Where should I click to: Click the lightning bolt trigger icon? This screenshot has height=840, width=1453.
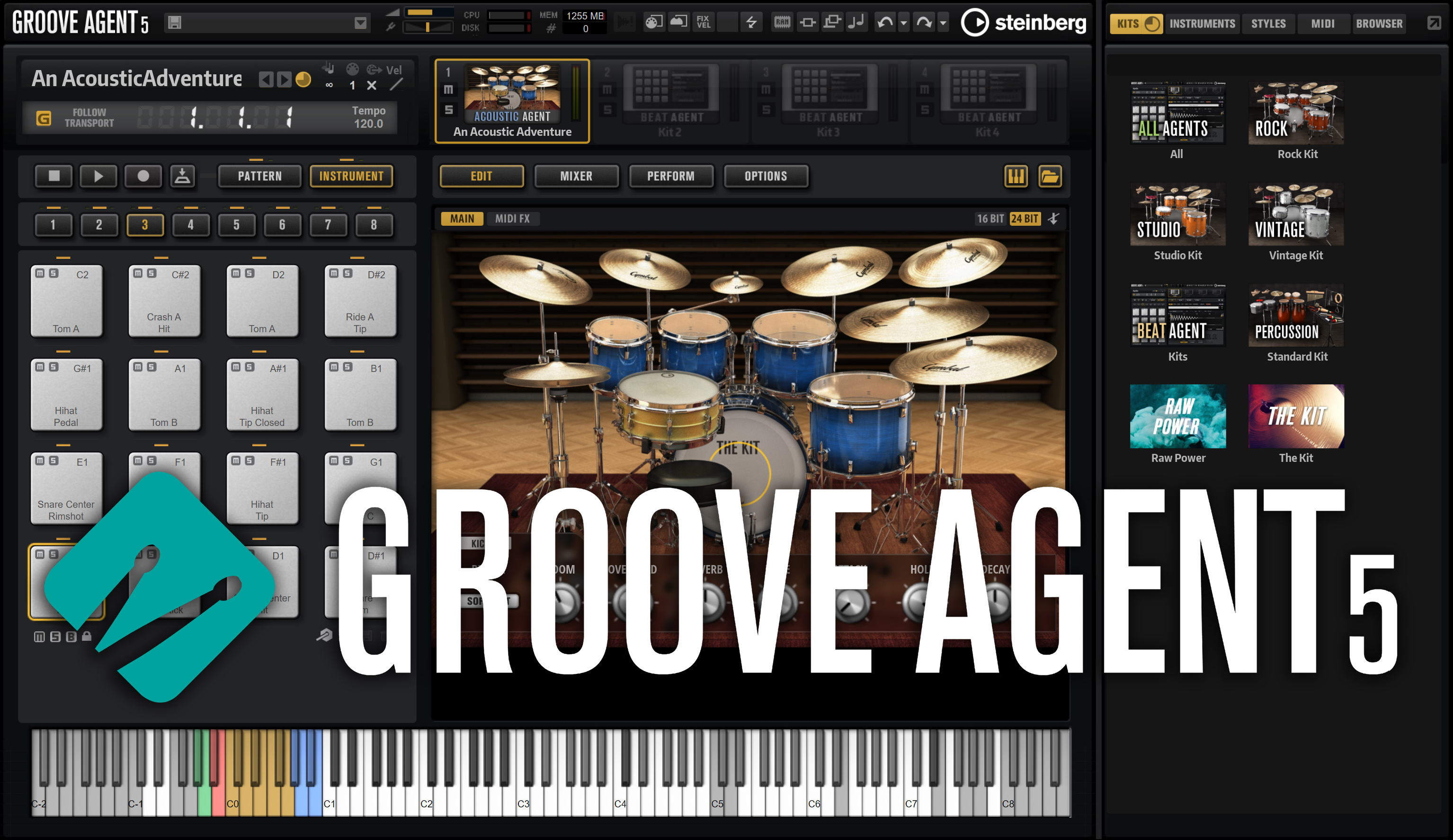coord(751,23)
